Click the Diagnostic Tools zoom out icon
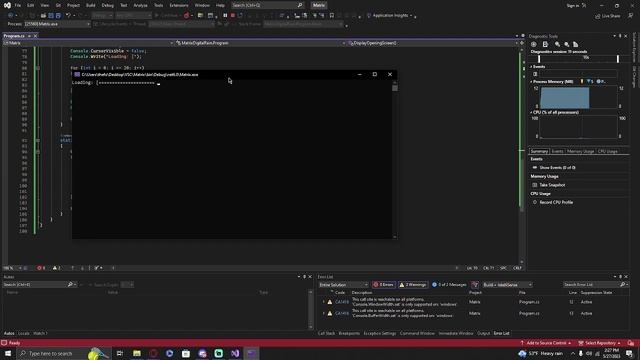 [567, 44]
